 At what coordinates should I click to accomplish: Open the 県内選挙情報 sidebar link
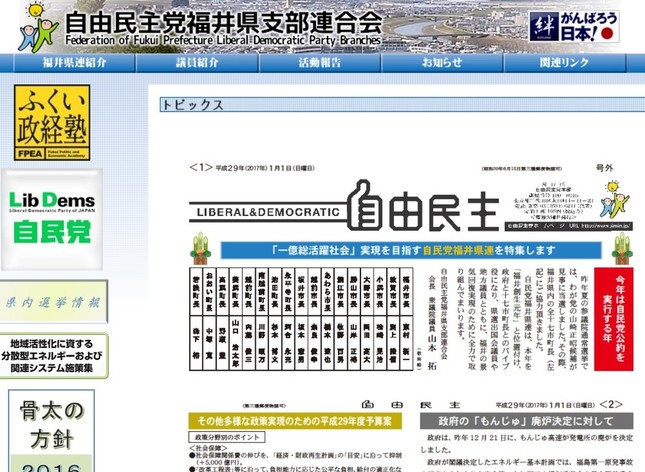52,302
